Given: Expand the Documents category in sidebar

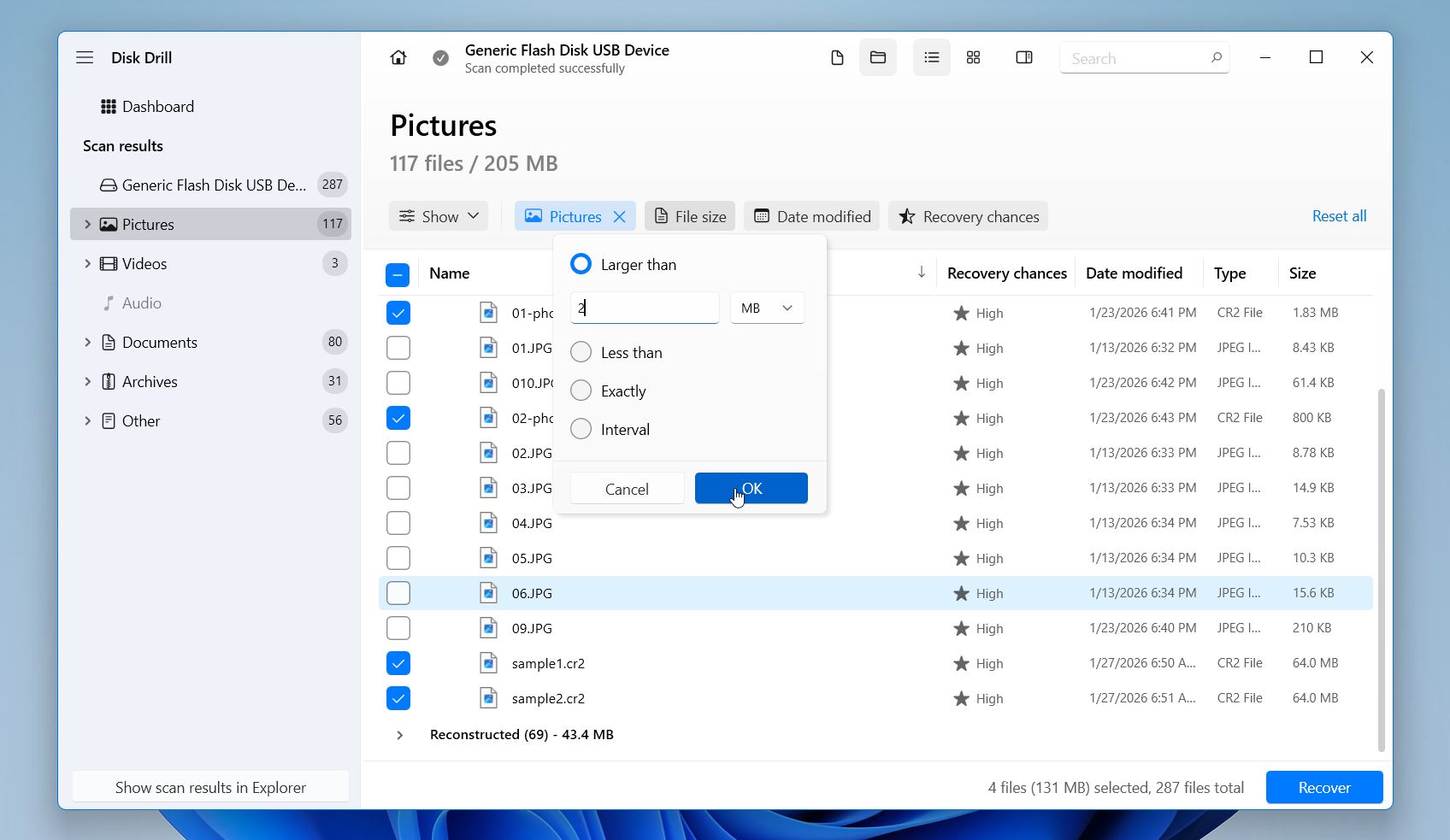Looking at the screenshot, I should point(87,343).
